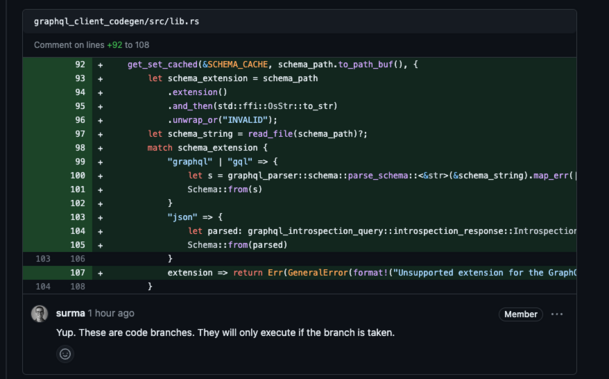The image size is (609, 379).
Task: Click the return Err(GeneralError code
Action: point(291,273)
